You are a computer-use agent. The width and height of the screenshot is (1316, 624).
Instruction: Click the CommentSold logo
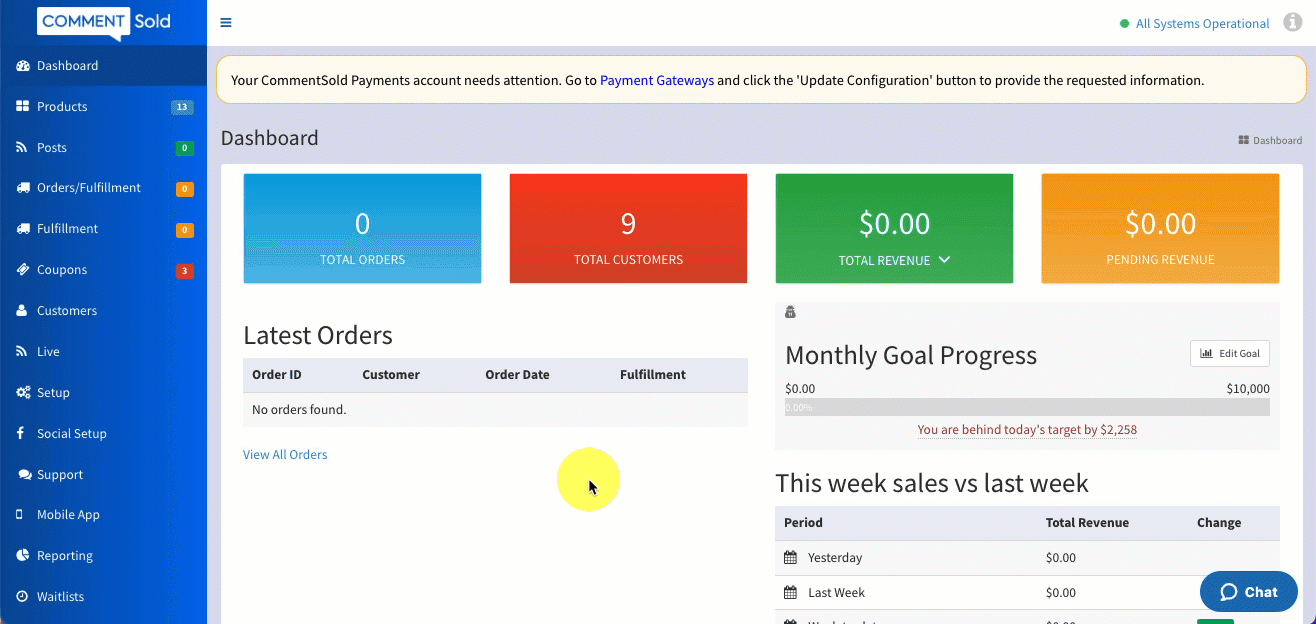[x=103, y=22]
